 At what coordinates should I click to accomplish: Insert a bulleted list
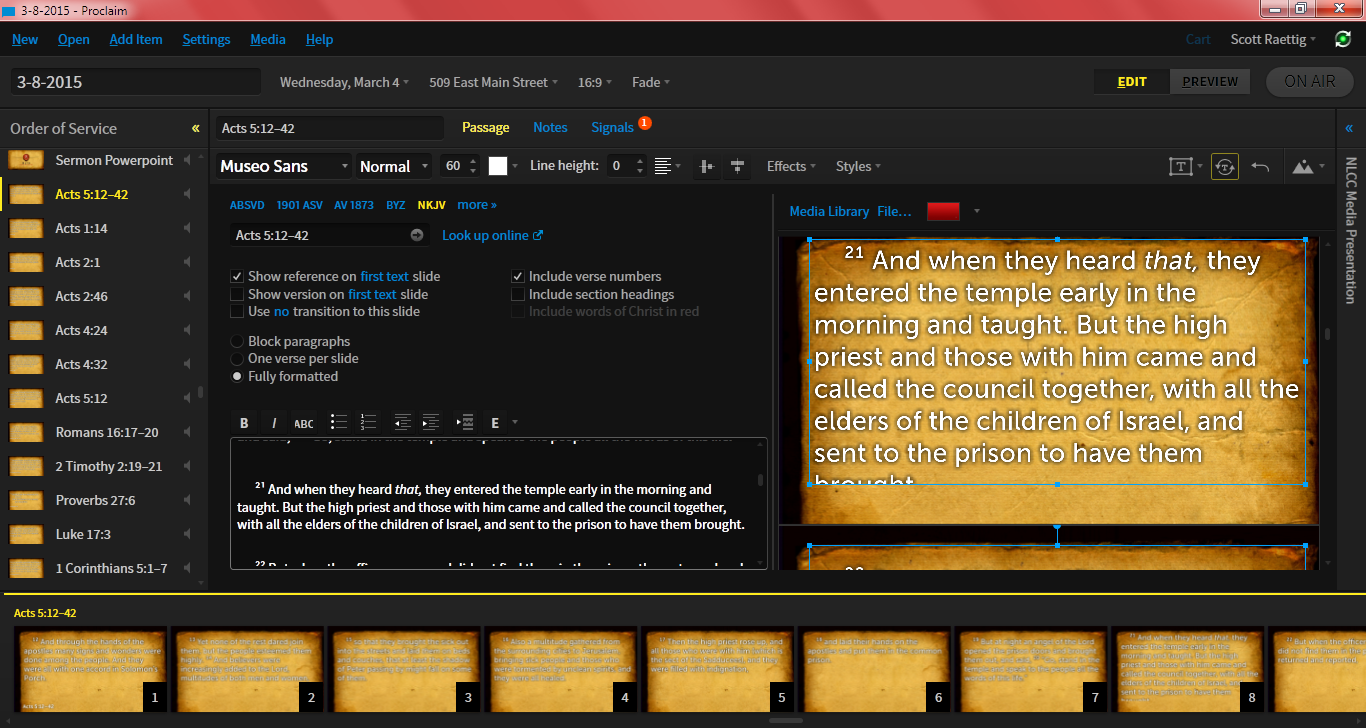point(339,422)
